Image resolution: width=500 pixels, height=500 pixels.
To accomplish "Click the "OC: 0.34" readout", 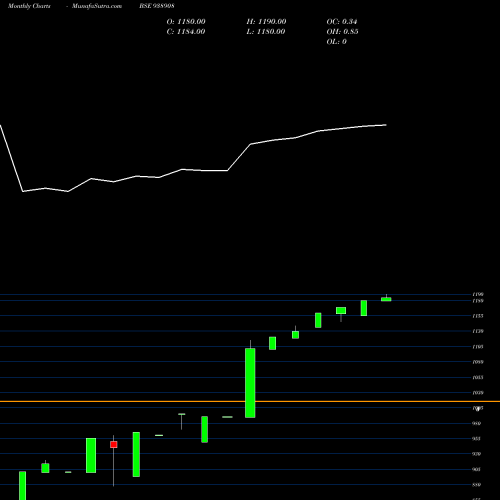I will [x=342, y=22].
